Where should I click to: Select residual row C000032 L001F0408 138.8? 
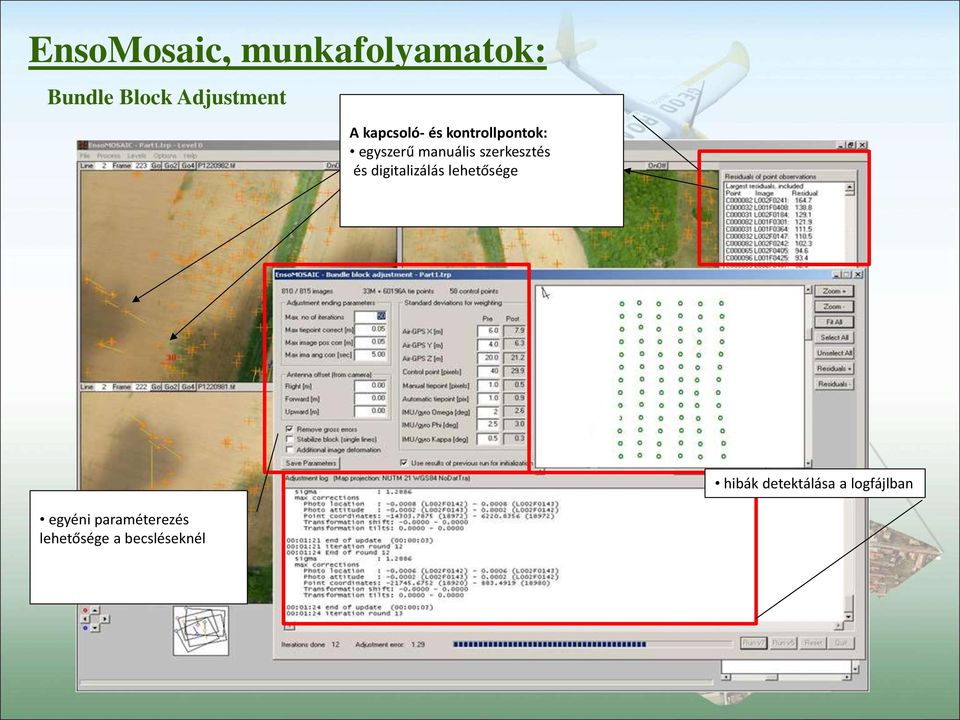click(x=769, y=208)
